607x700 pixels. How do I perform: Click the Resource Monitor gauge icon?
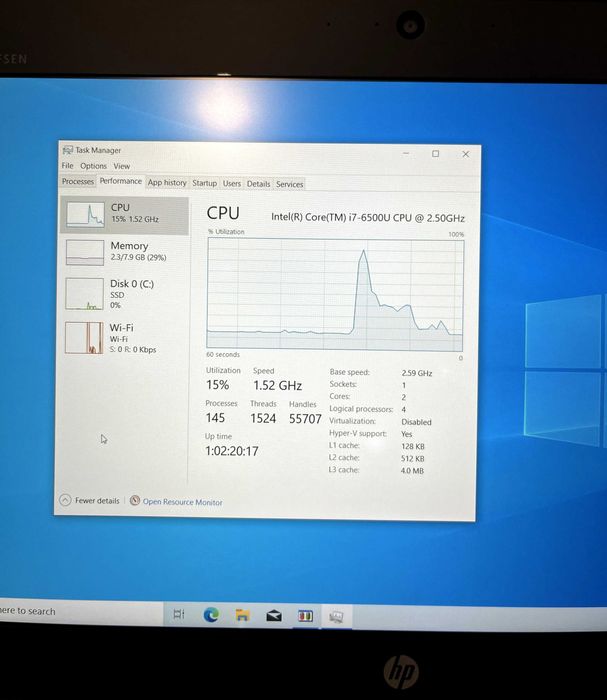point(134,500)
